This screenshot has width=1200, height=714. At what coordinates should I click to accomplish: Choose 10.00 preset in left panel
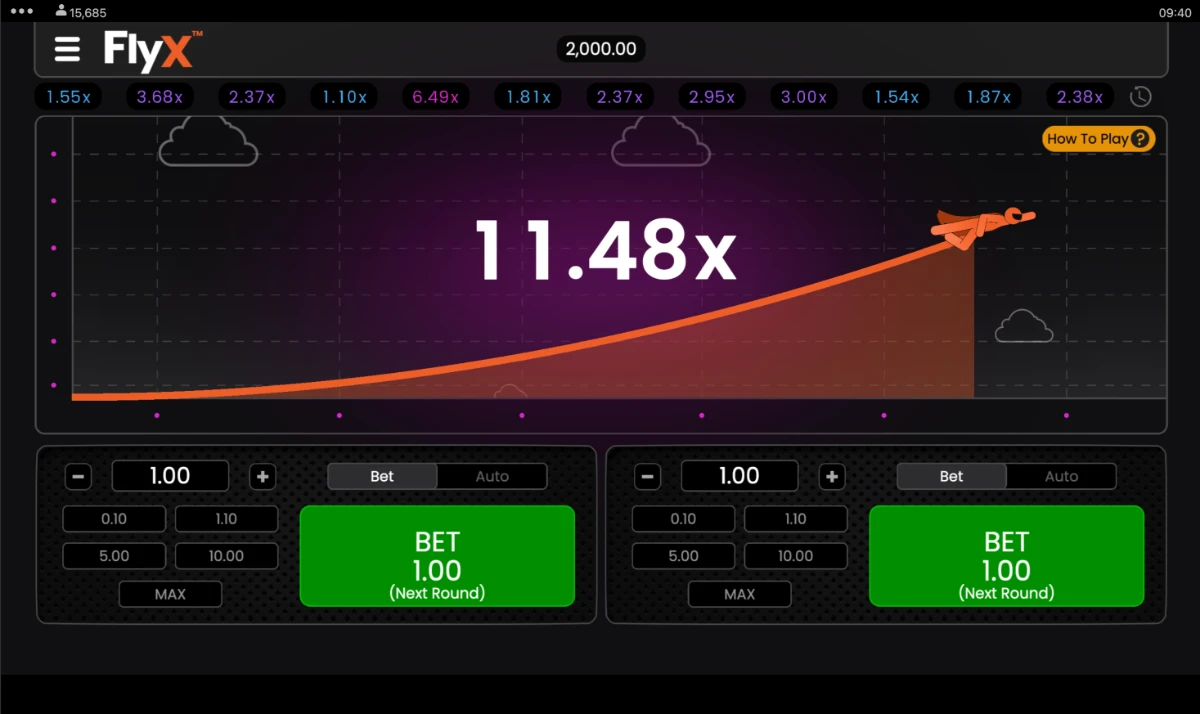tap(226, 556)
